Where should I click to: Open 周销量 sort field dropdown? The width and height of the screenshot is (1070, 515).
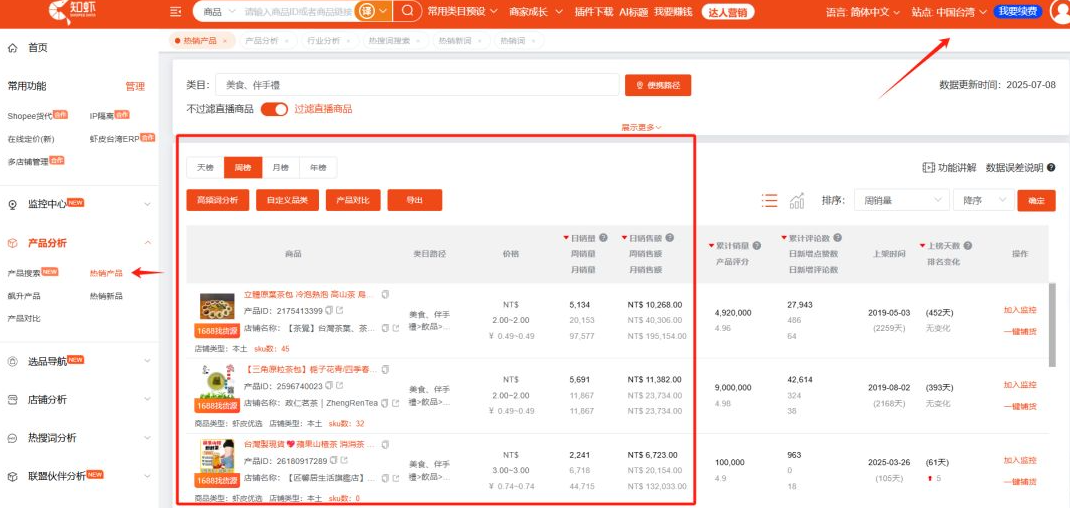(x=901, y=201)
